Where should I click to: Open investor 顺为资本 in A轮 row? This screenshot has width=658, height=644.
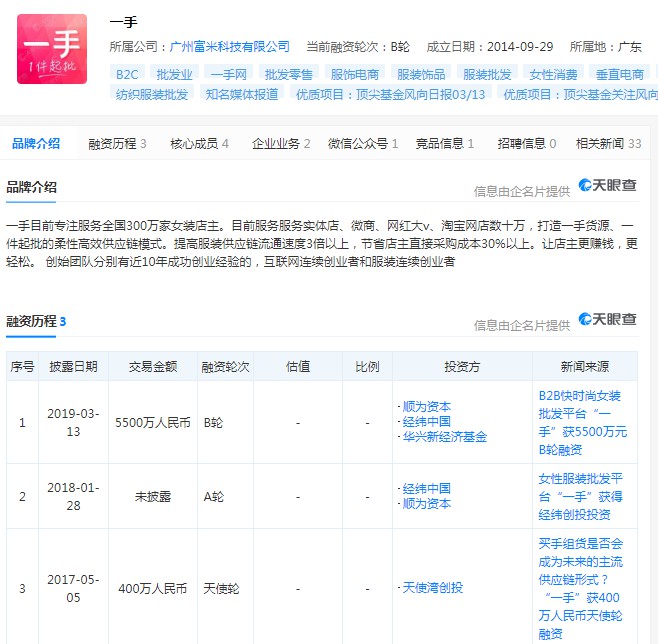[426, 503]
